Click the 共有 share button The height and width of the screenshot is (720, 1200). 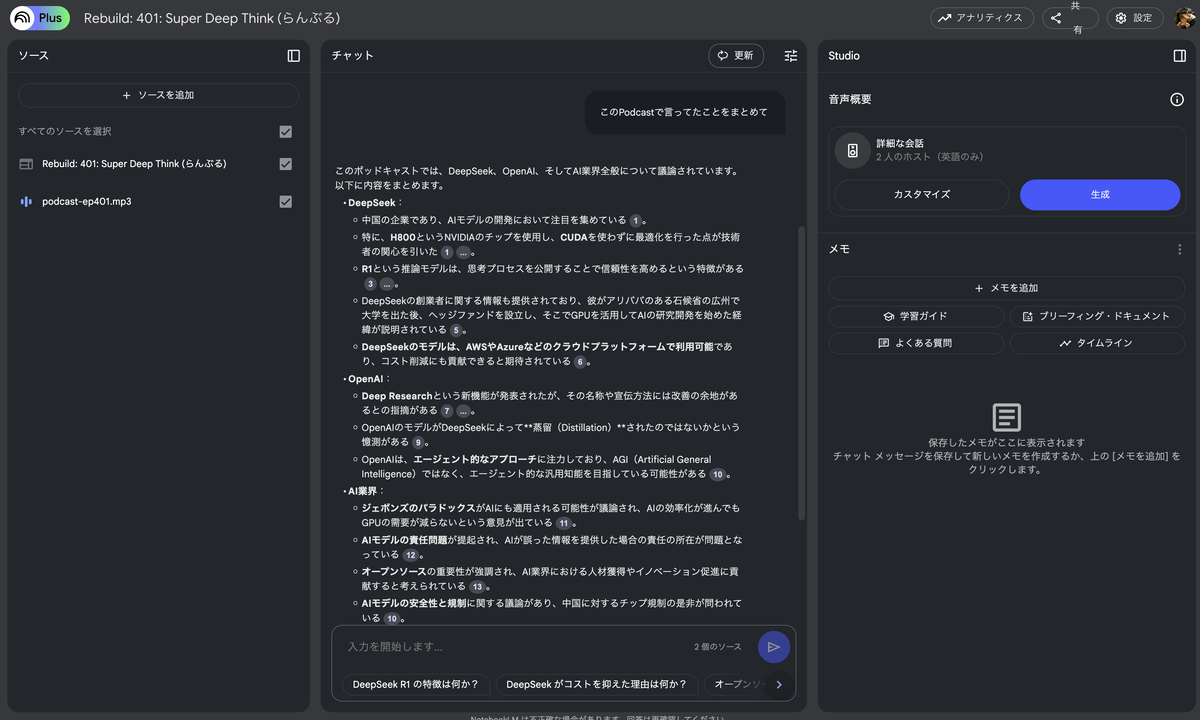pos(1070,18)
